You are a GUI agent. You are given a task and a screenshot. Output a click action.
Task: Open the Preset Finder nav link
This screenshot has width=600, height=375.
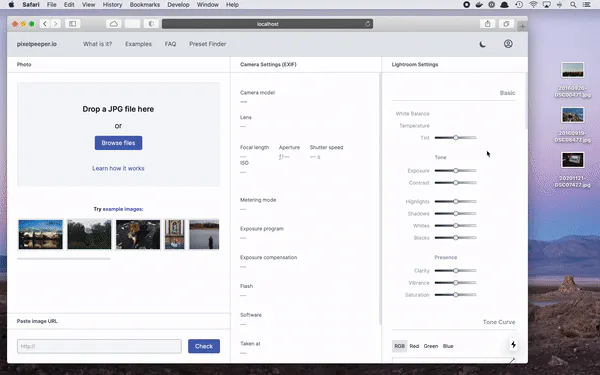[207, 44]
